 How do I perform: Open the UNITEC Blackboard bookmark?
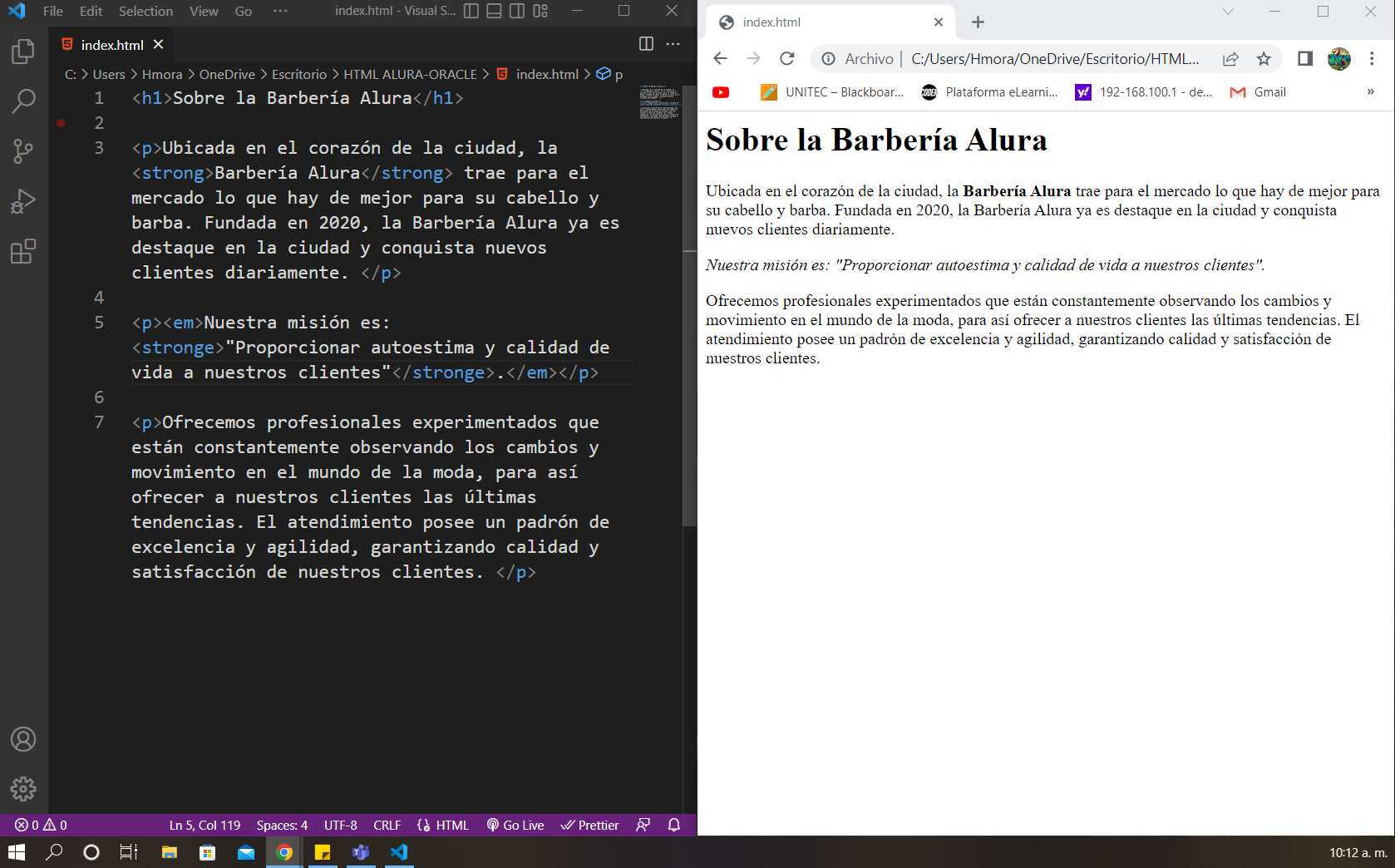pos(832,92)
